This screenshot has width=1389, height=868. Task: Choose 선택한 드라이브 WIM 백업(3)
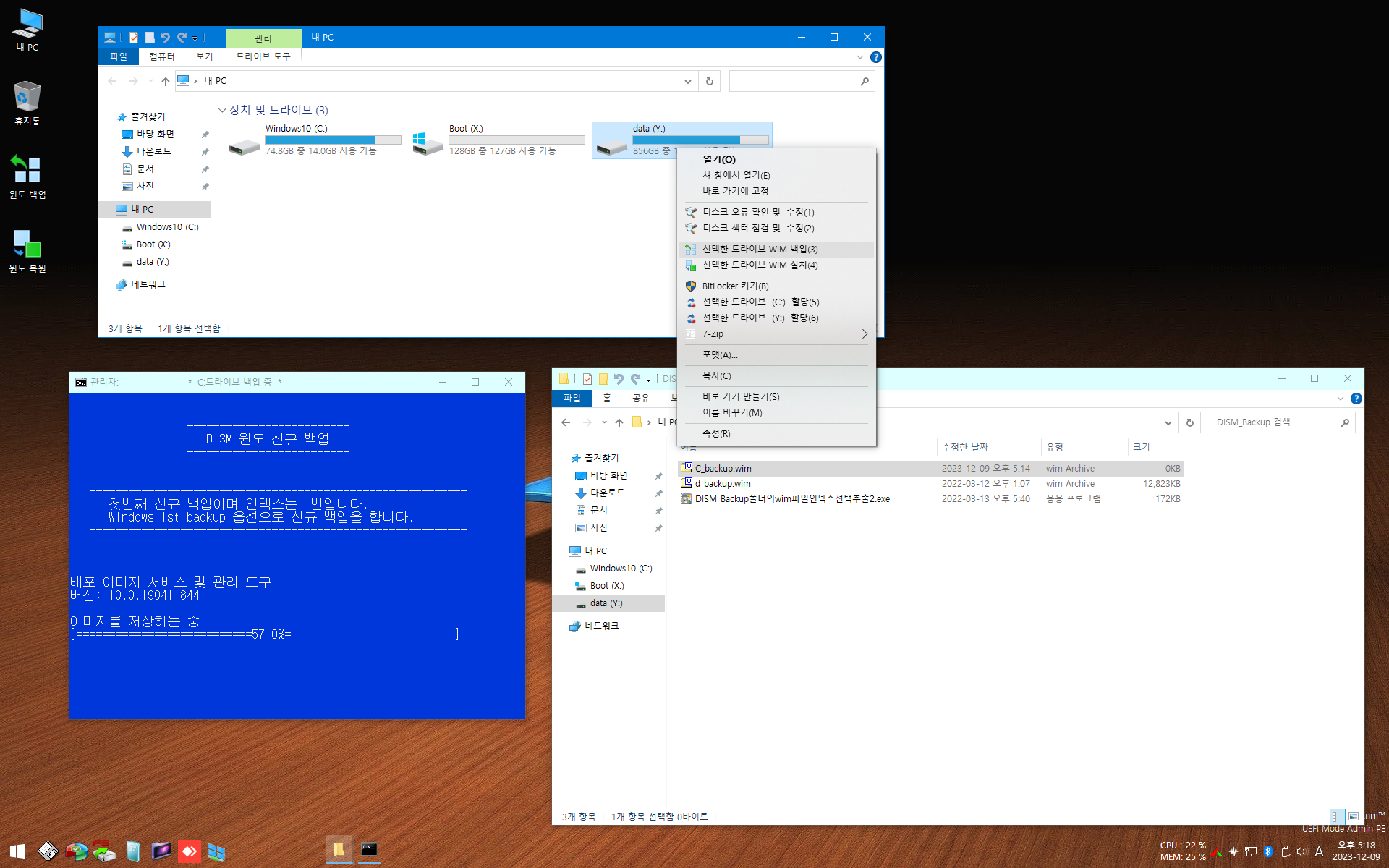777,249
